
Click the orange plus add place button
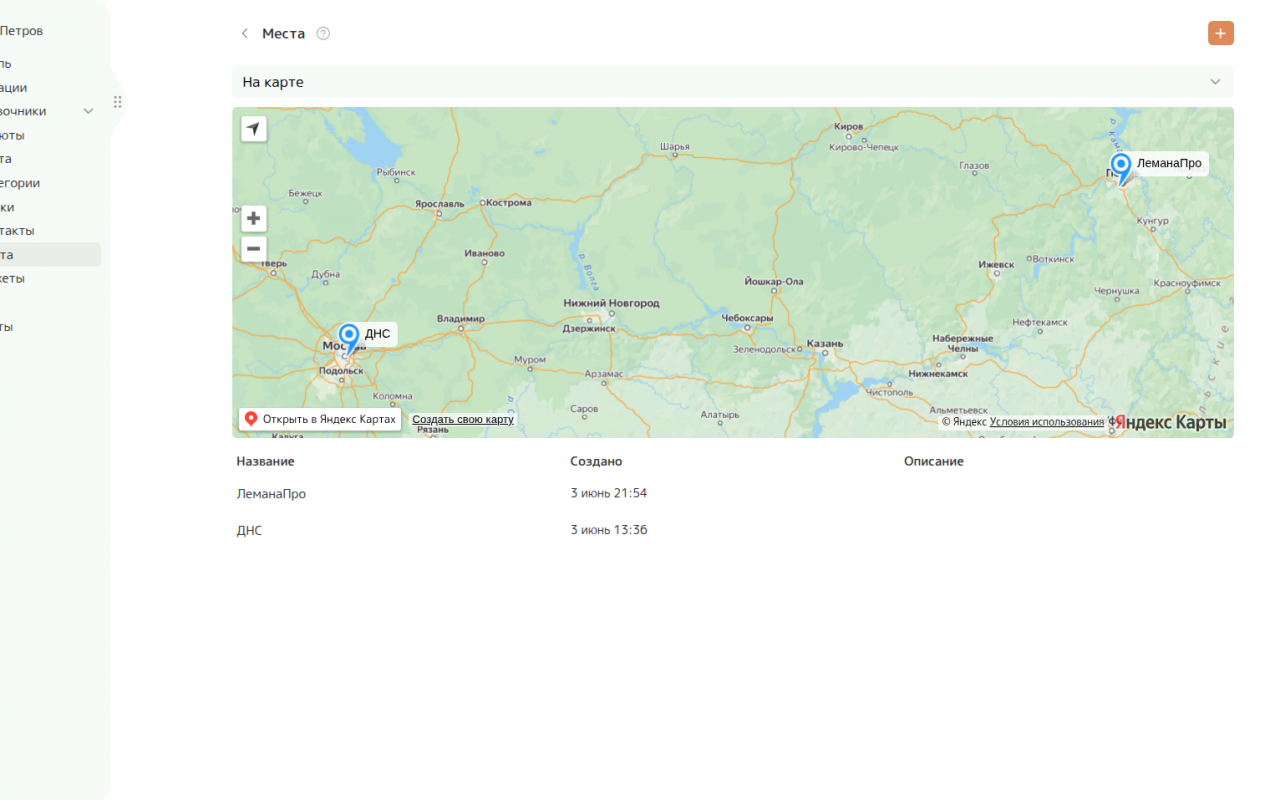point(1220,33)
